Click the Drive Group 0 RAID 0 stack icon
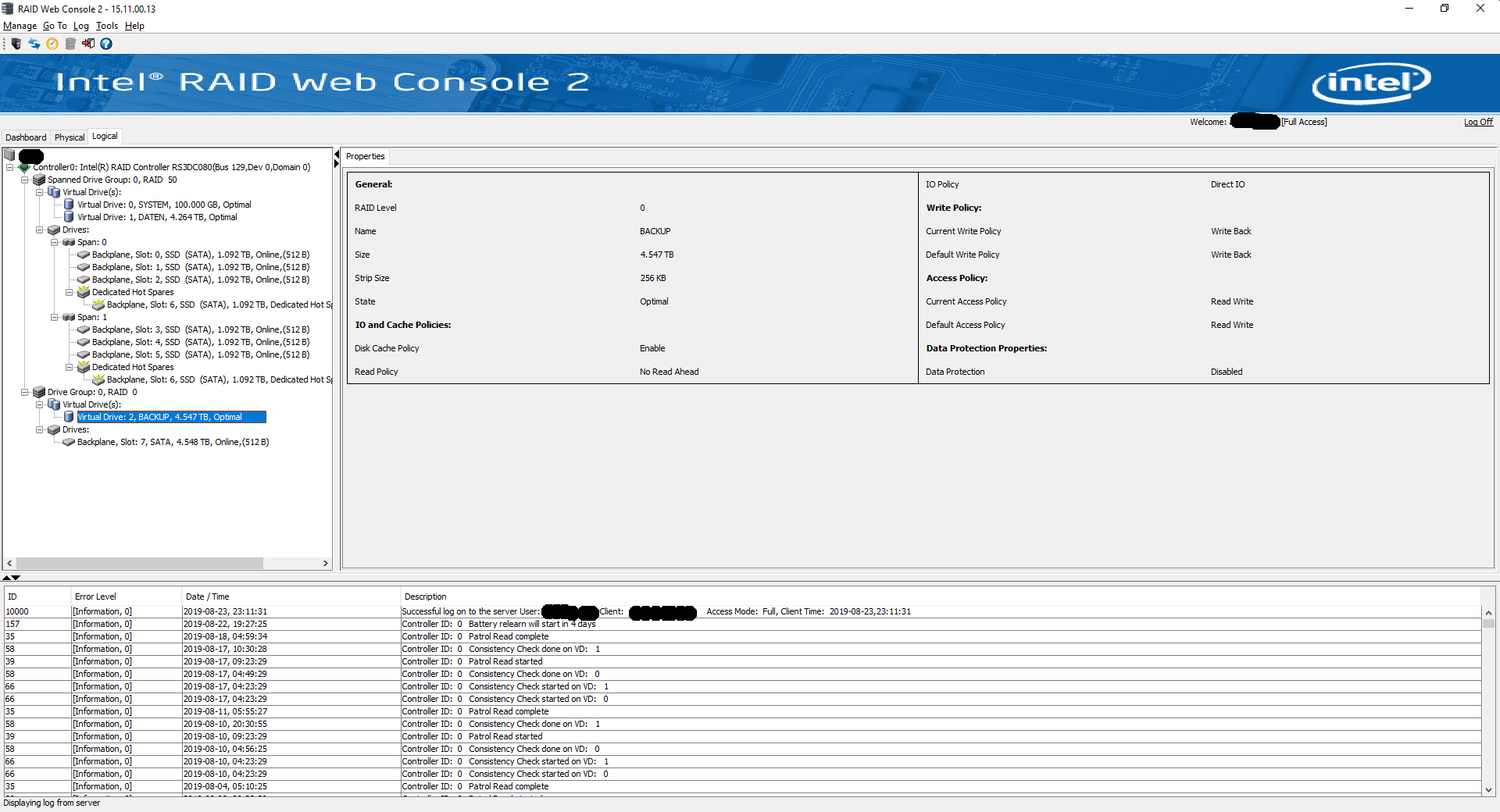This screenshot has width=1500, height=812. 39,392
